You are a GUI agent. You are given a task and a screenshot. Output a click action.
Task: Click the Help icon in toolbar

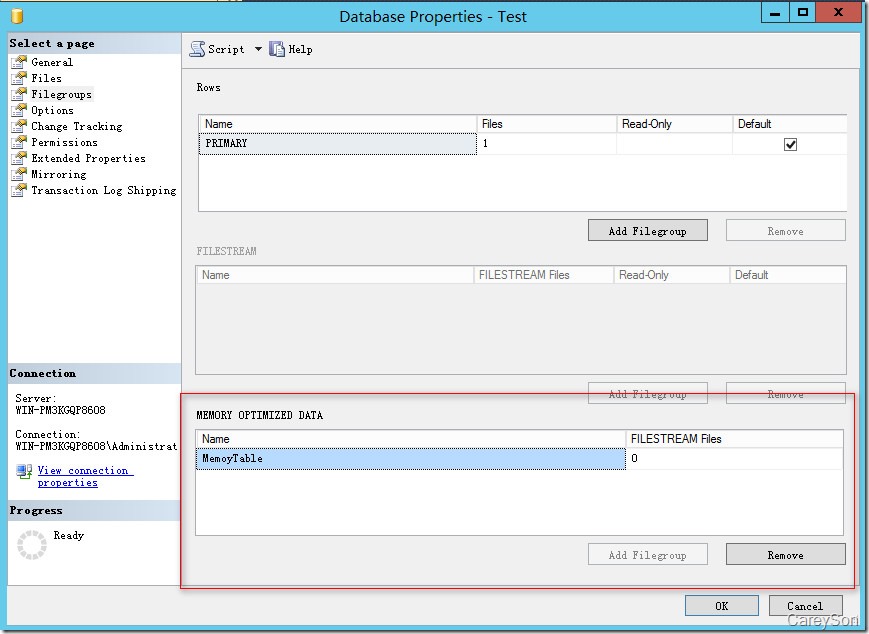[x=278, y=49]
